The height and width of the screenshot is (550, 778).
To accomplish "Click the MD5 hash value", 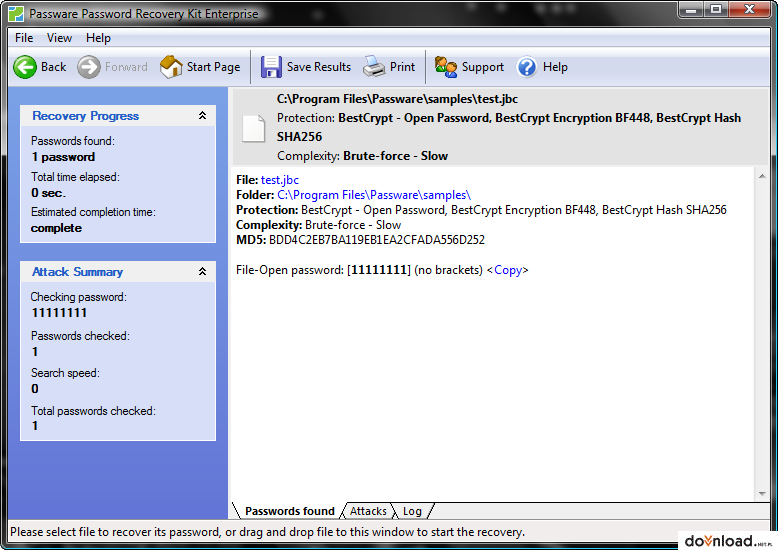I will point(377,240).
